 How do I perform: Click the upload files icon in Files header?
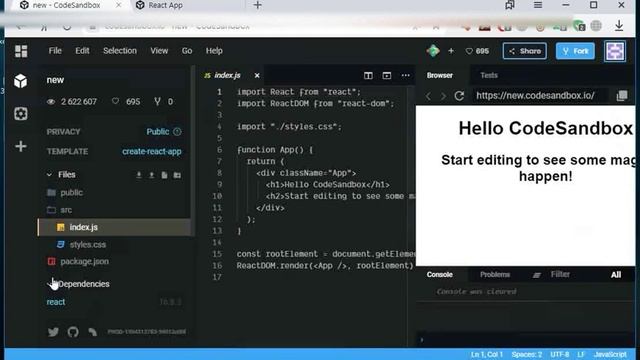click(x=151, y=175)
